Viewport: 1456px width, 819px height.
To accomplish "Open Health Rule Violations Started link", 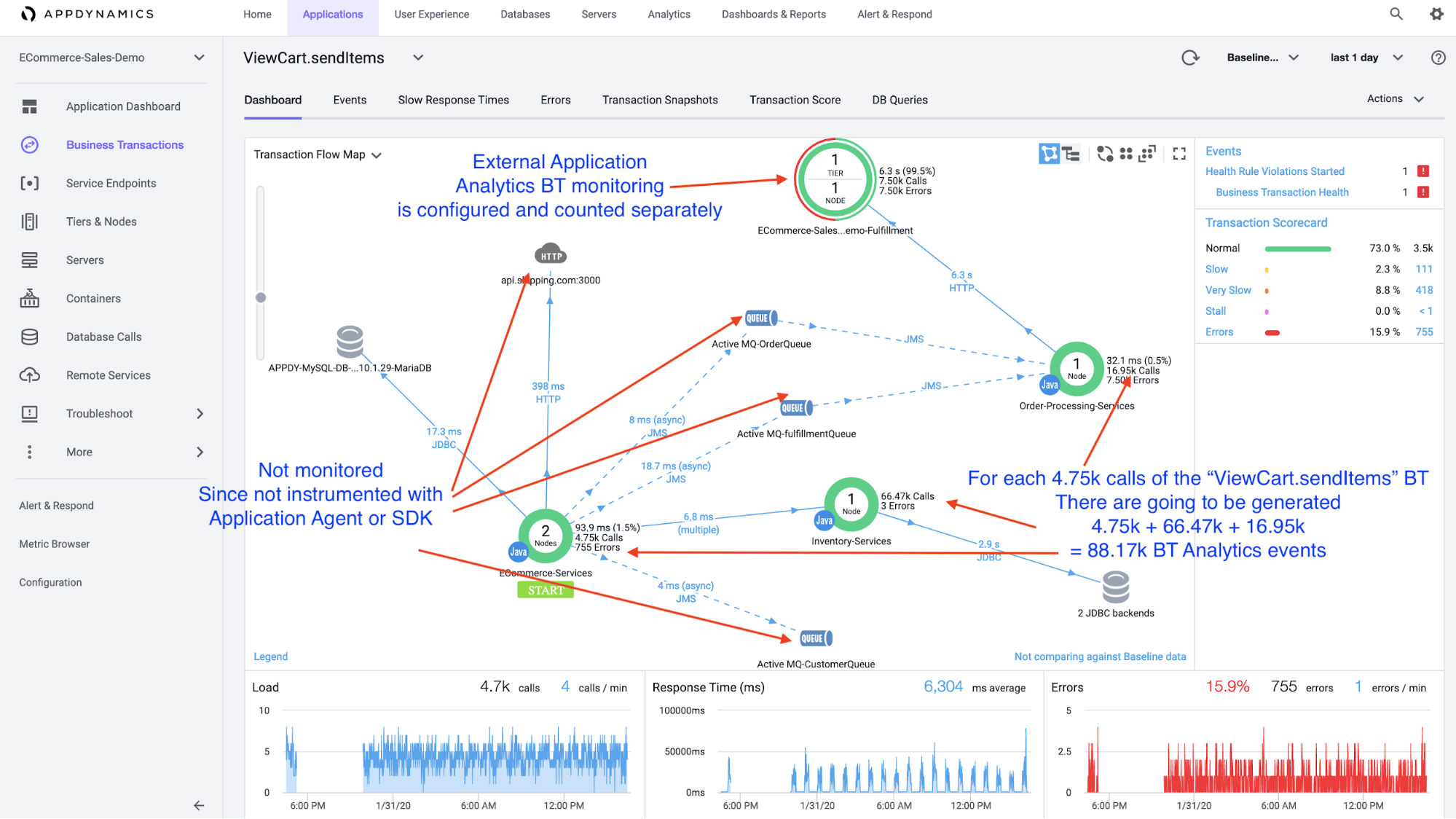I will point(1275,171).
